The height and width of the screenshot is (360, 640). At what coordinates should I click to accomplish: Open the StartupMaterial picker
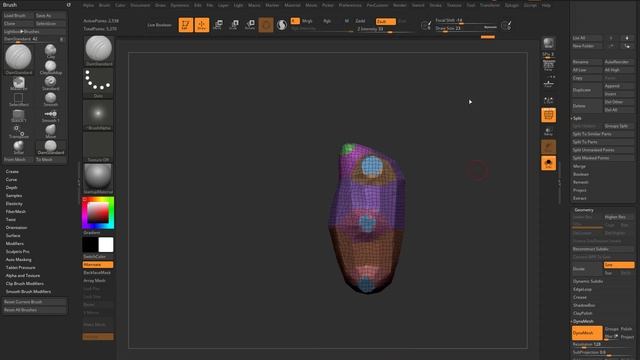98,179
